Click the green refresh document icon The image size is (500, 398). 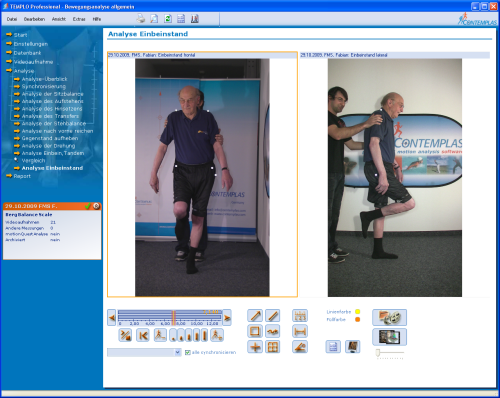pos(168,19)
